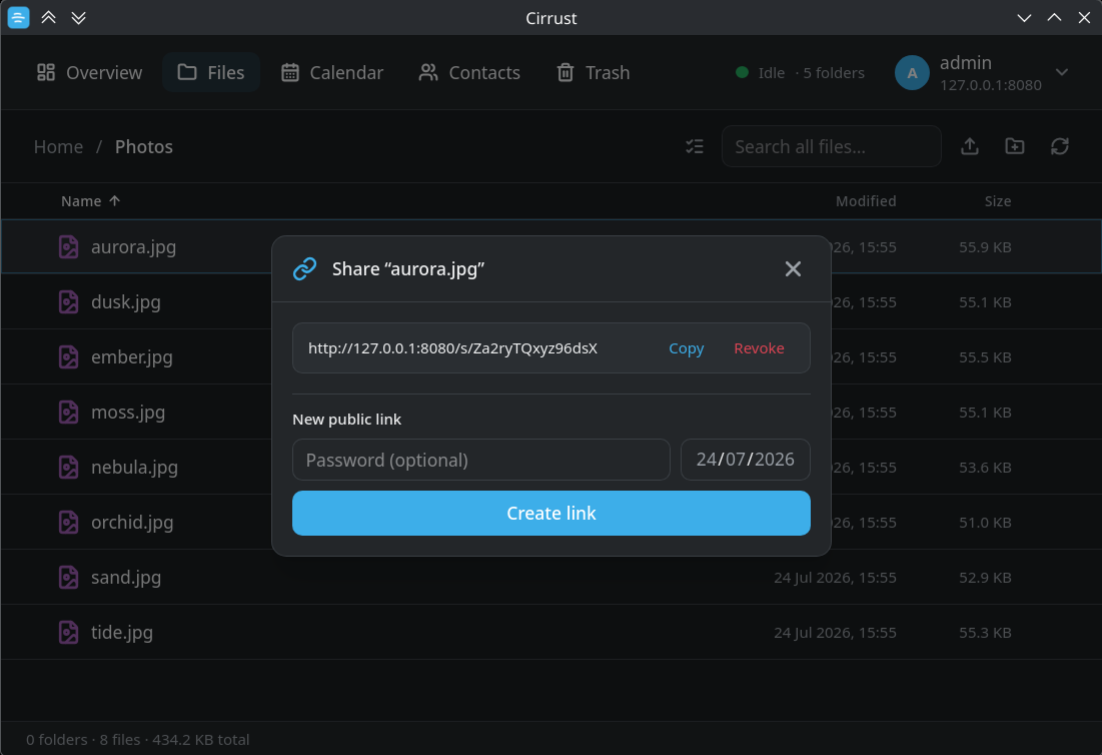Click the green Idle sync status indicator
This screenshot has width=1102, height=755.
pos(742,72)
